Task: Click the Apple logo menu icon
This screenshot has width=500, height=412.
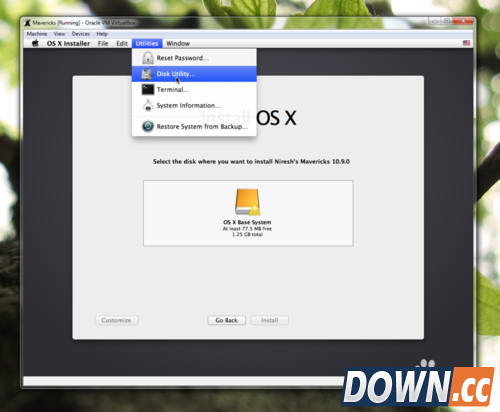Action: pos(35,43)
